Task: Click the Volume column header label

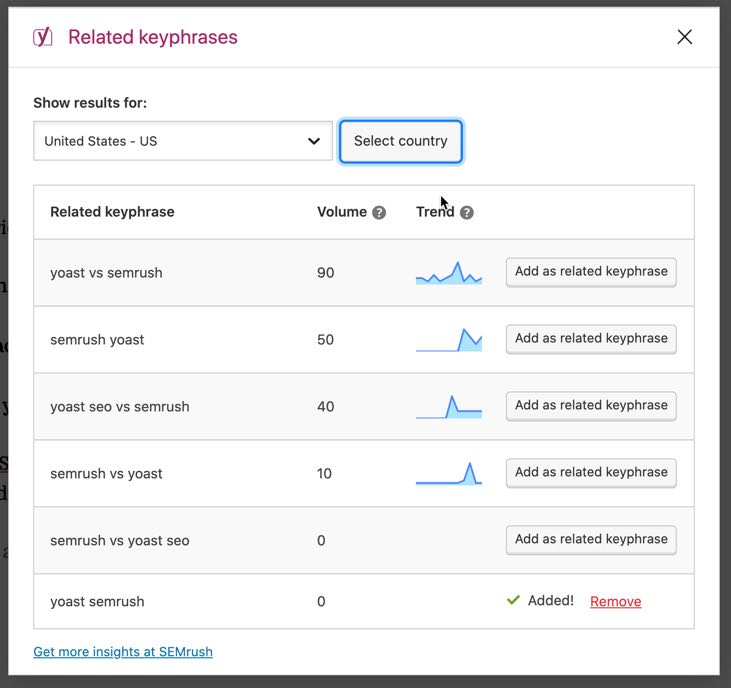Action: [342, 212]
